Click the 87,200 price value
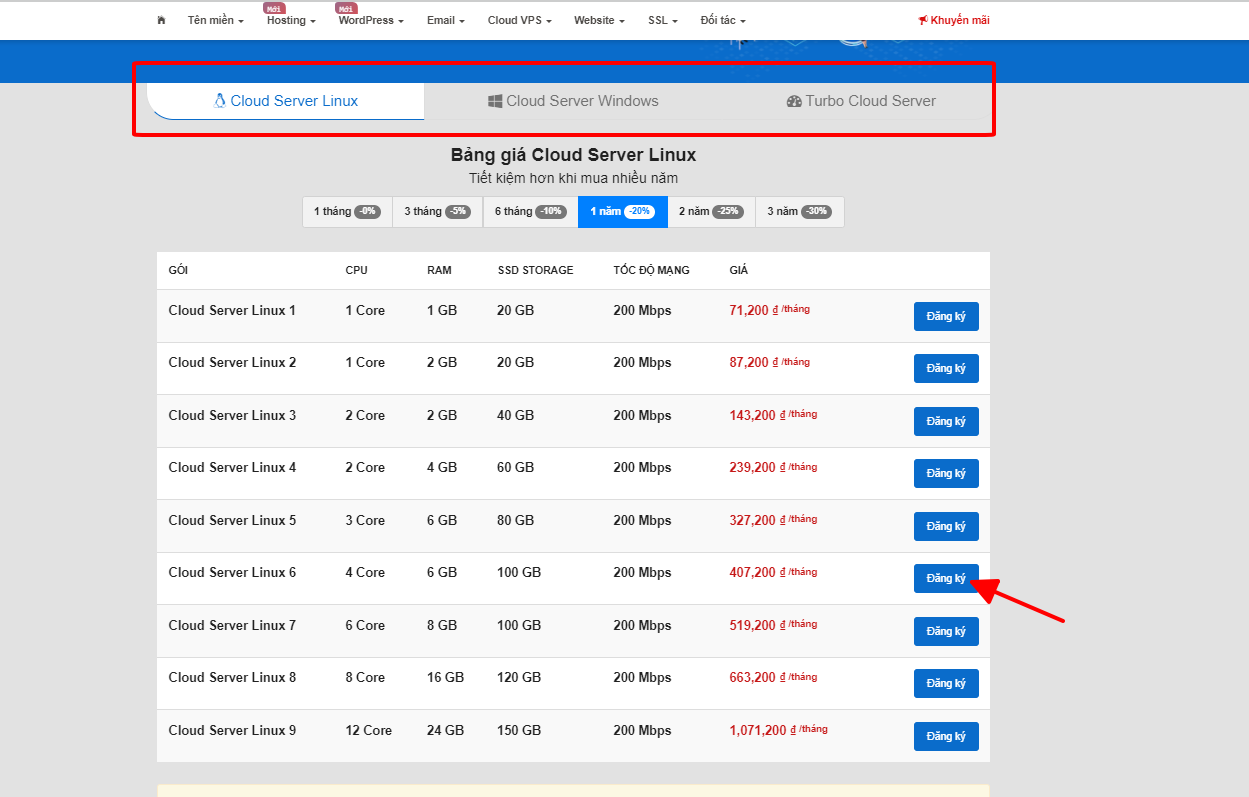The height and width of the screenshot is (797, 1249). click(x=749, y=362)
